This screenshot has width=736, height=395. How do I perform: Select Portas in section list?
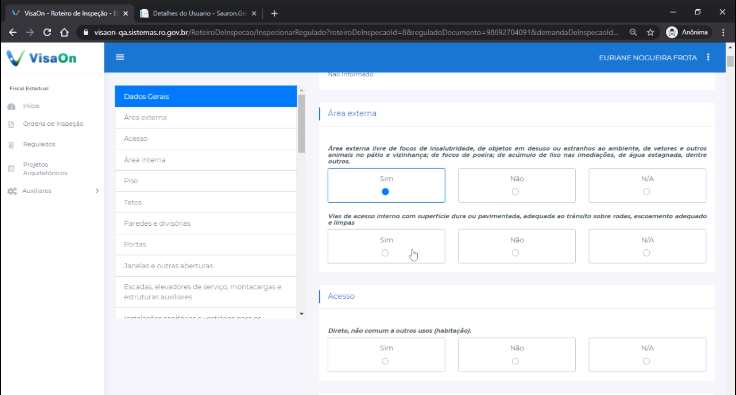pyautogui.click(x=206, y=245)
